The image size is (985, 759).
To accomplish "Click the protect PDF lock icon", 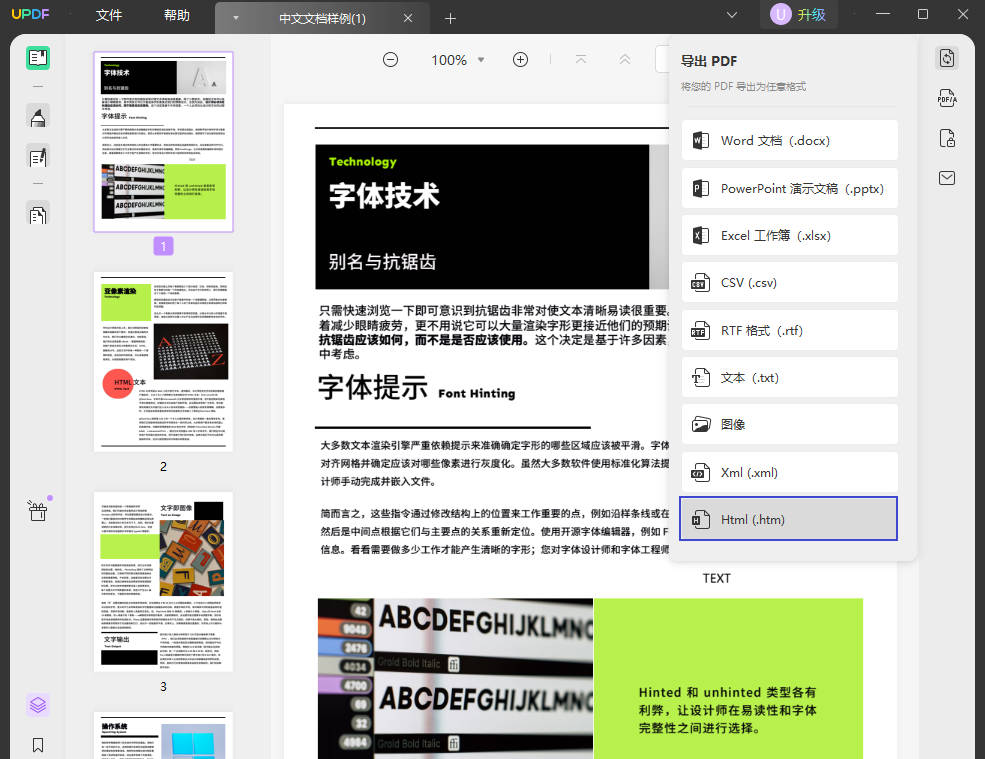I will 947,138.
